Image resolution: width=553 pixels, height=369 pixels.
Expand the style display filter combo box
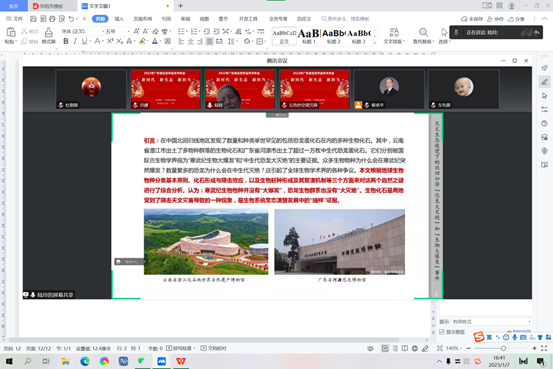492,321
